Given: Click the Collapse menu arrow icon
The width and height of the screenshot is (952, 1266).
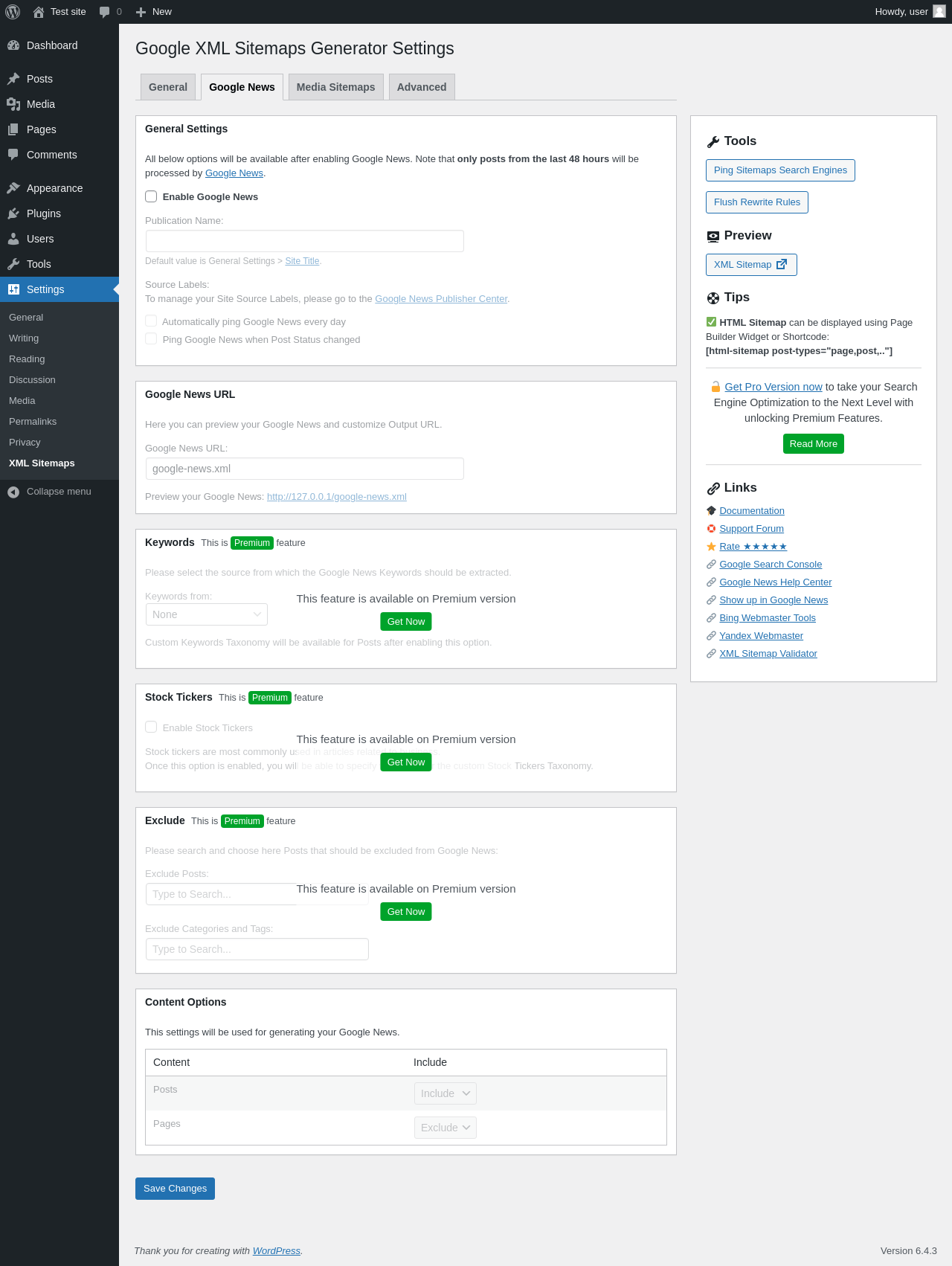Looking at the screenshot, I should [13, 492].
